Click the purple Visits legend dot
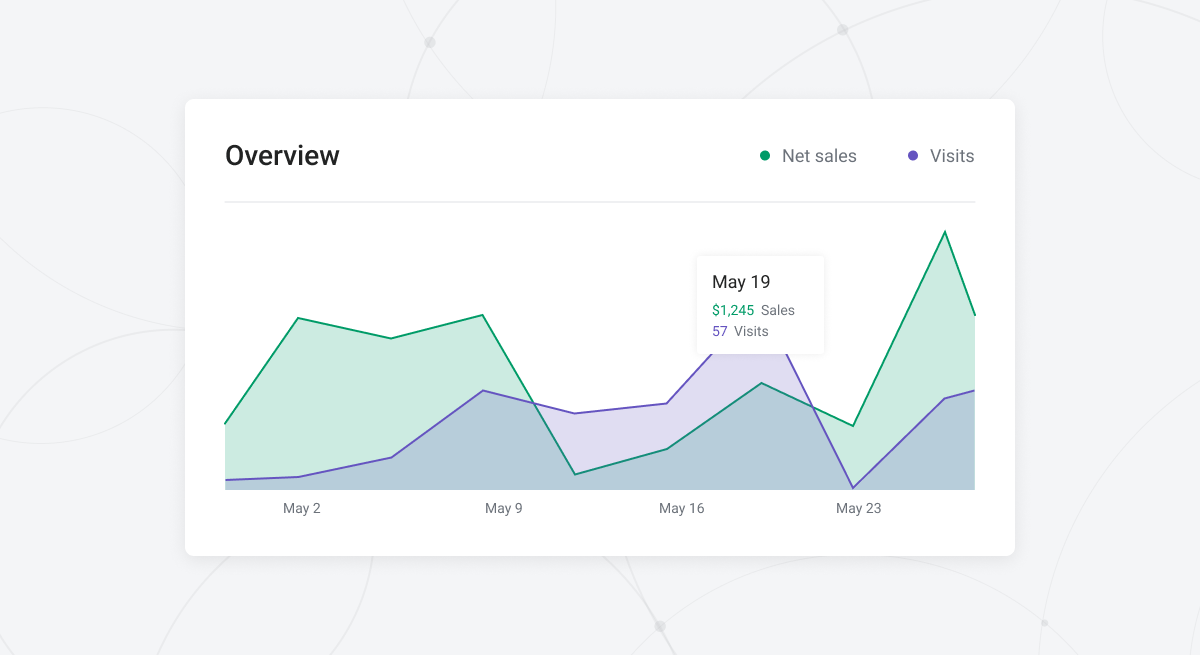This screenshot has height=655, width=1200. point(912,156)
